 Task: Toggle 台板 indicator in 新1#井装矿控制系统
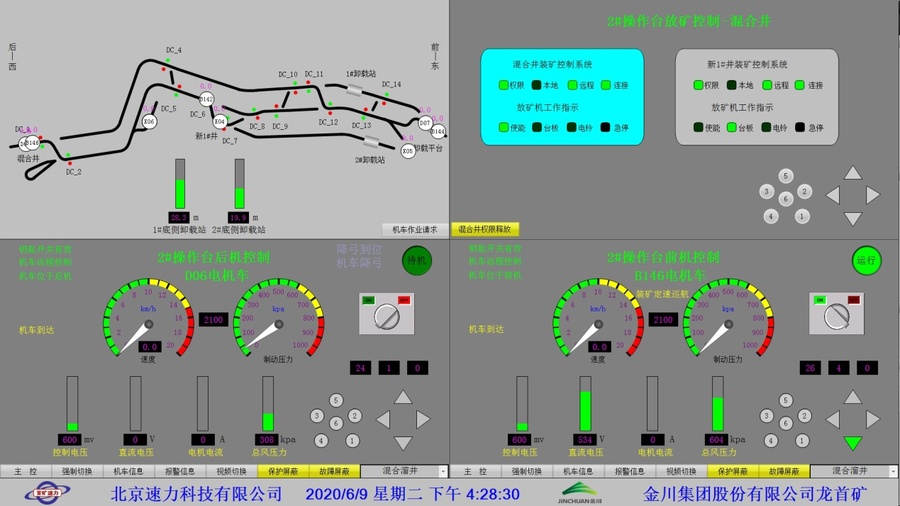732,127
